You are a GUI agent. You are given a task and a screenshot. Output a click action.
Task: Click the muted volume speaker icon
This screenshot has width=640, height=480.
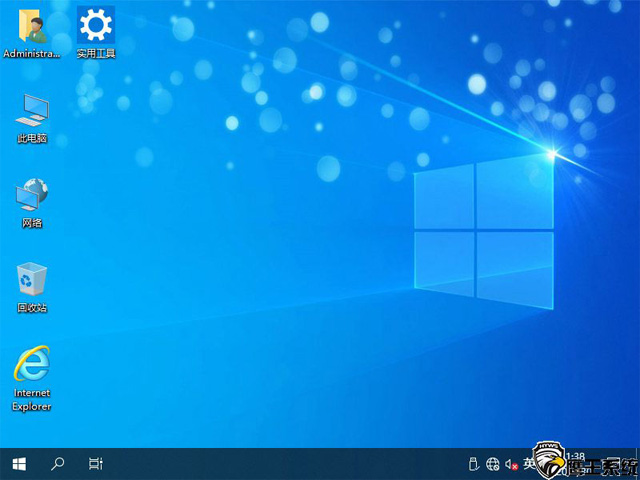click(511, 464)
